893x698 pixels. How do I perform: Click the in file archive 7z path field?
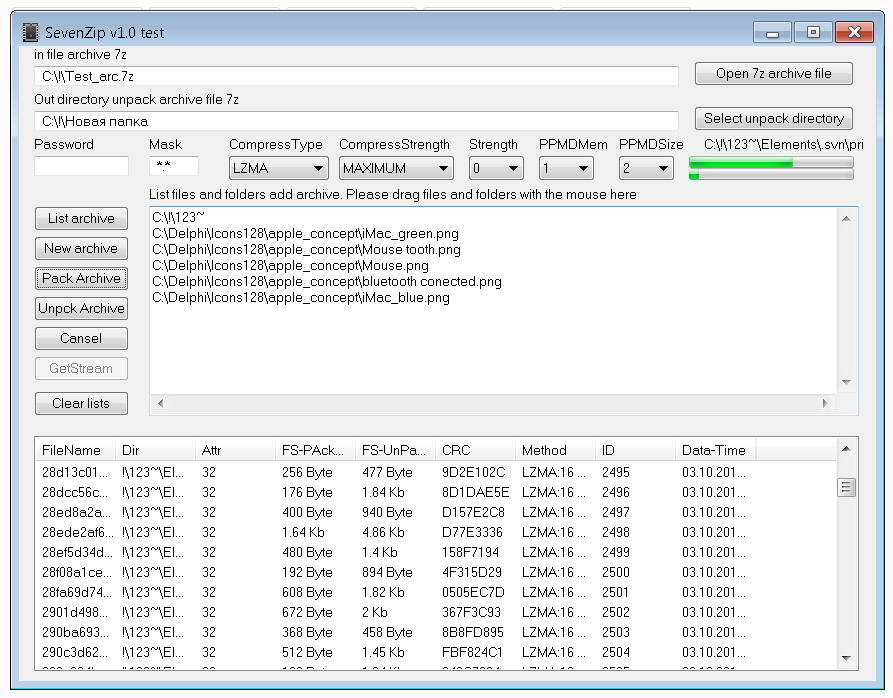tap(356, 76)
